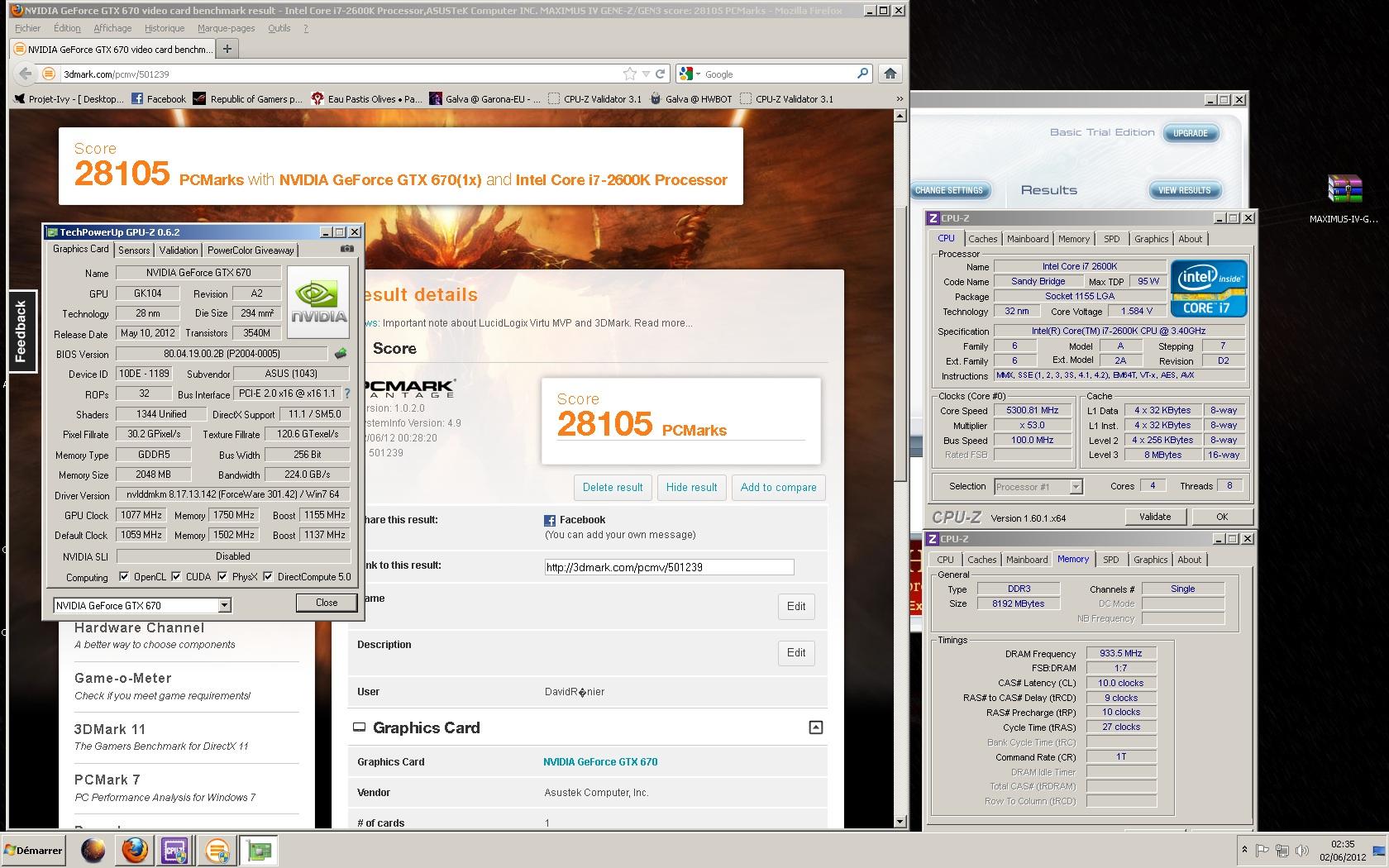Open the Fichier menu

coord(27,28)
